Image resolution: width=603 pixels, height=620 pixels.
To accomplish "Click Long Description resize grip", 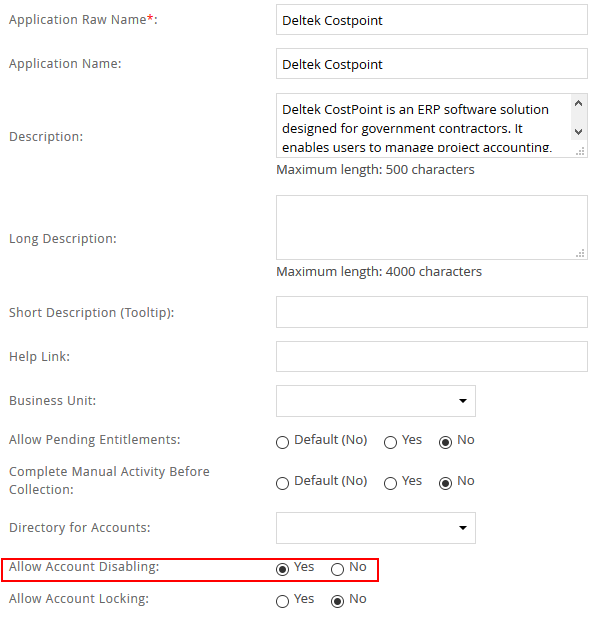I will tap(580, 253).
